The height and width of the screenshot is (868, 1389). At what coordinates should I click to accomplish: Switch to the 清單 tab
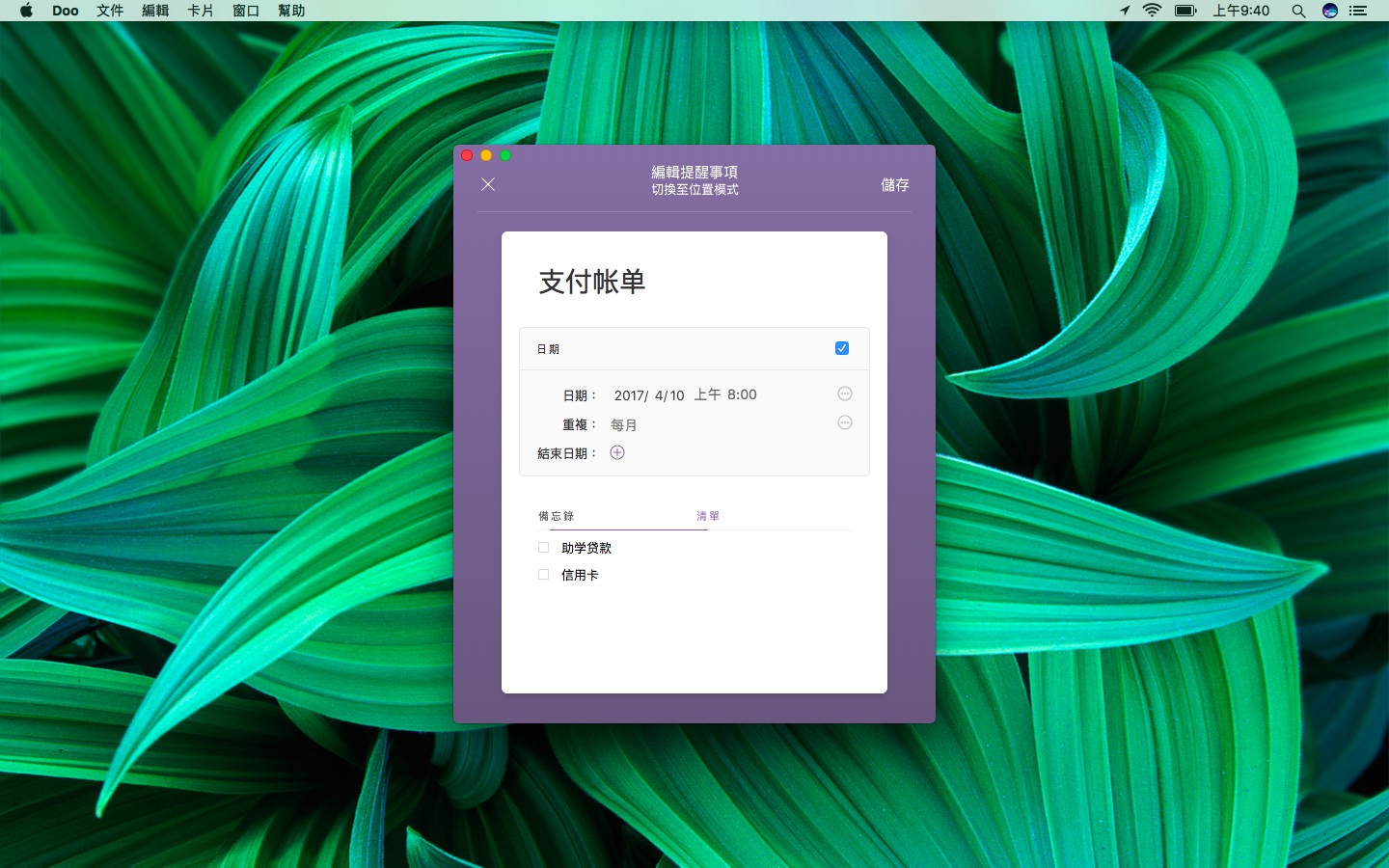pyautogui.click(x=708, y=516)
